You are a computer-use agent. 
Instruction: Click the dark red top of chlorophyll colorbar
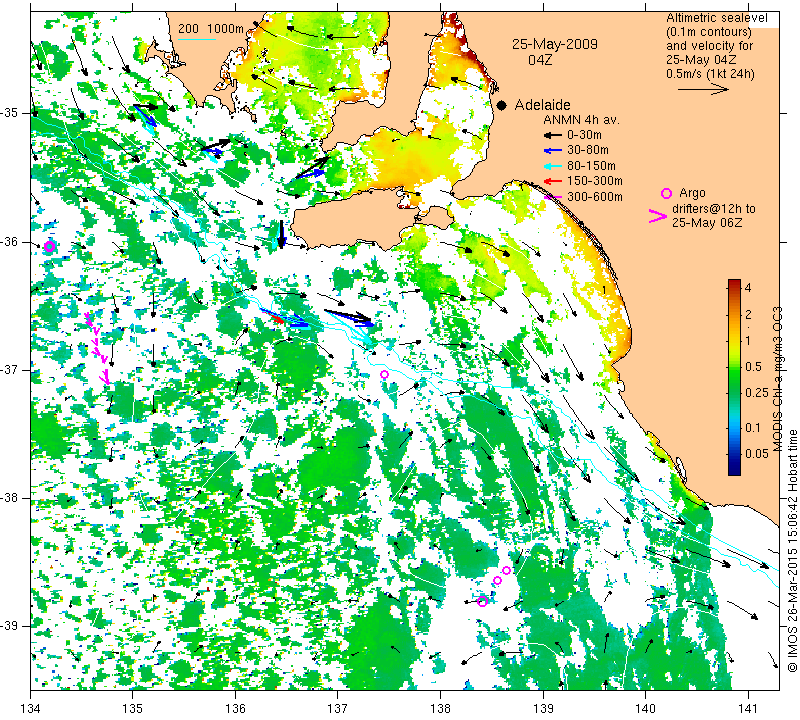pos(734,283)
